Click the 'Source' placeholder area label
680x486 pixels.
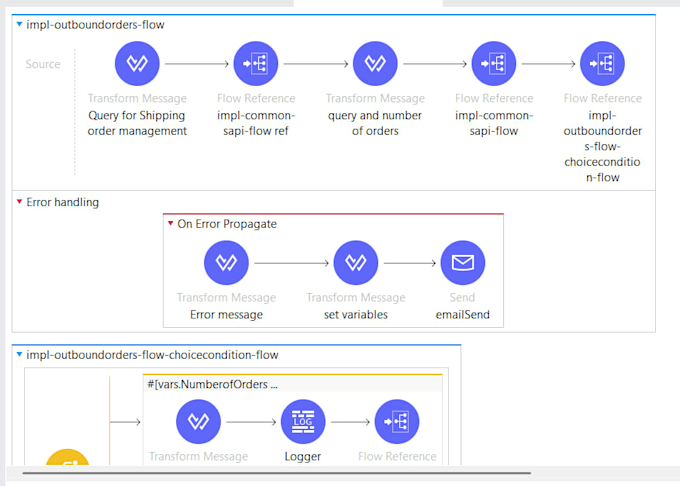click(x=43, y=64)
